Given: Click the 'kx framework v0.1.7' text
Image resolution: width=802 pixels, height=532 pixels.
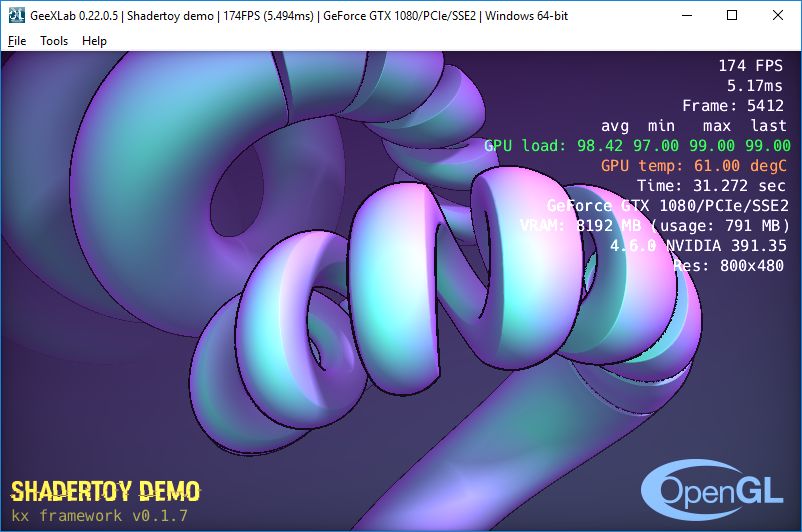Looking at the screenshot, I should tap(99, 515).
